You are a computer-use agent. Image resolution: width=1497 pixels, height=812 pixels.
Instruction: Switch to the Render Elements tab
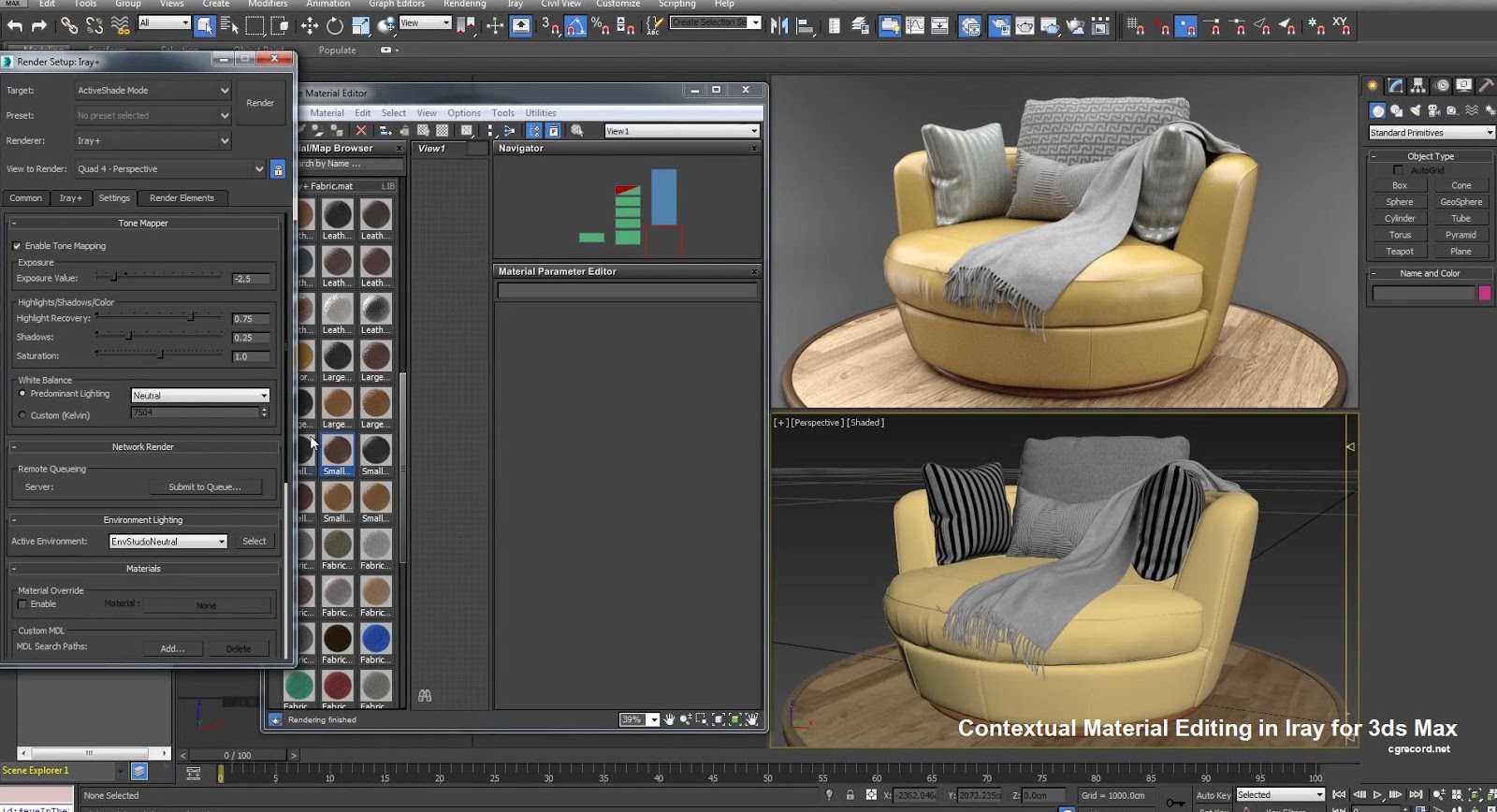[182, 198]
